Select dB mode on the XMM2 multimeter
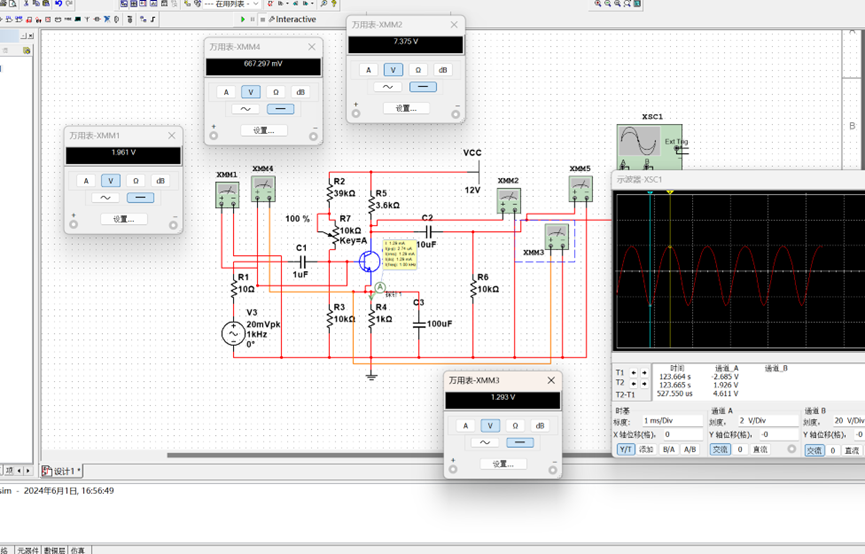This screenshot has height=554, width=865. (443, 70)
